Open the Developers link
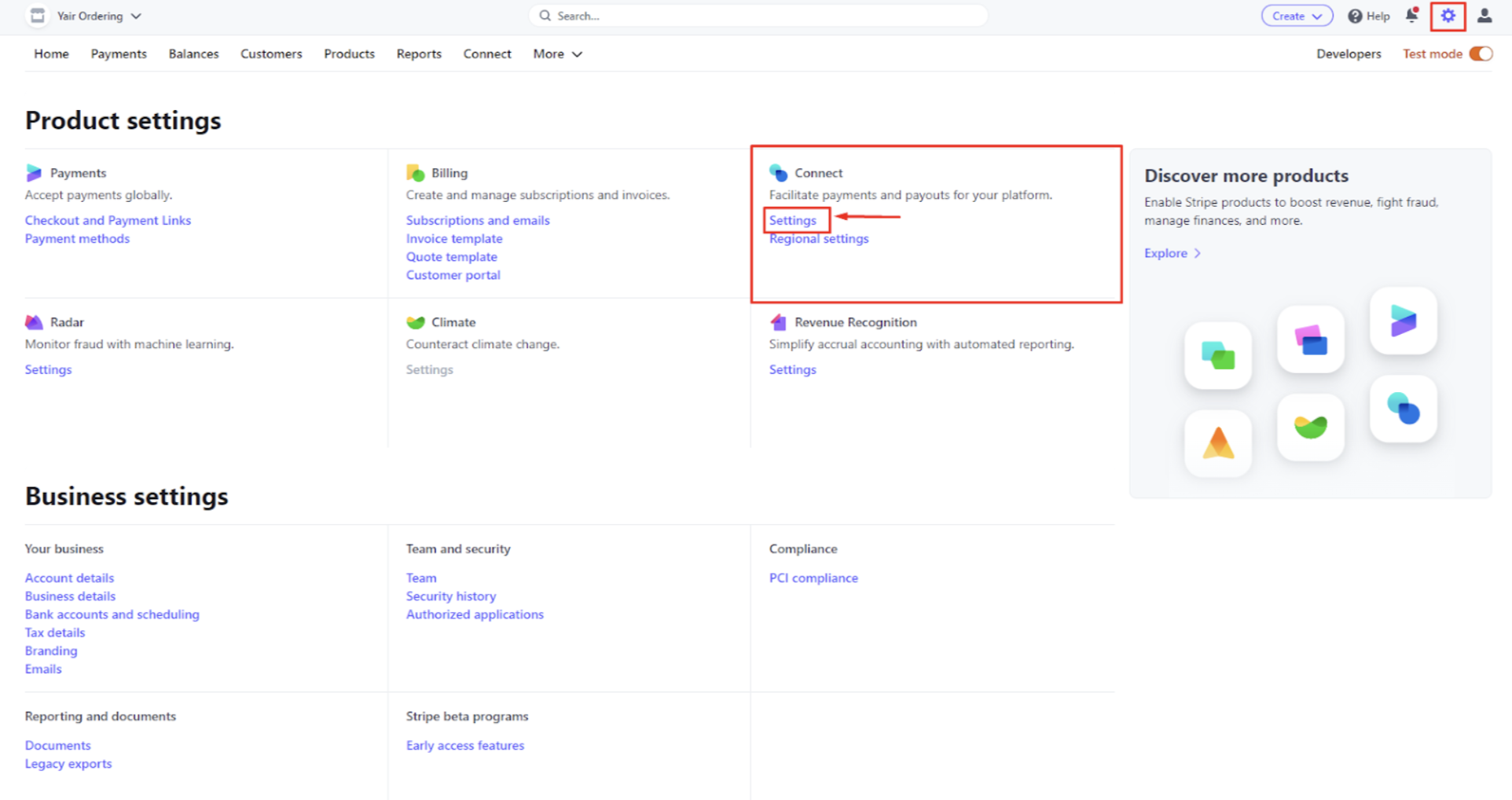Image resolution: width=1512 pixels, height=800 pixels. [x=1349, y=54]
